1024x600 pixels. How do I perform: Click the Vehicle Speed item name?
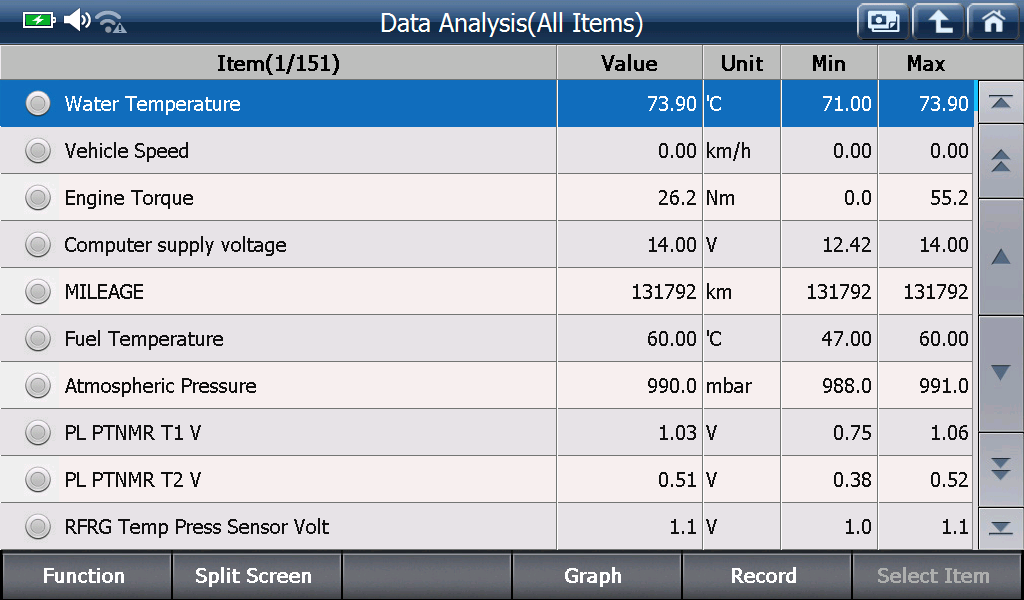126,151
